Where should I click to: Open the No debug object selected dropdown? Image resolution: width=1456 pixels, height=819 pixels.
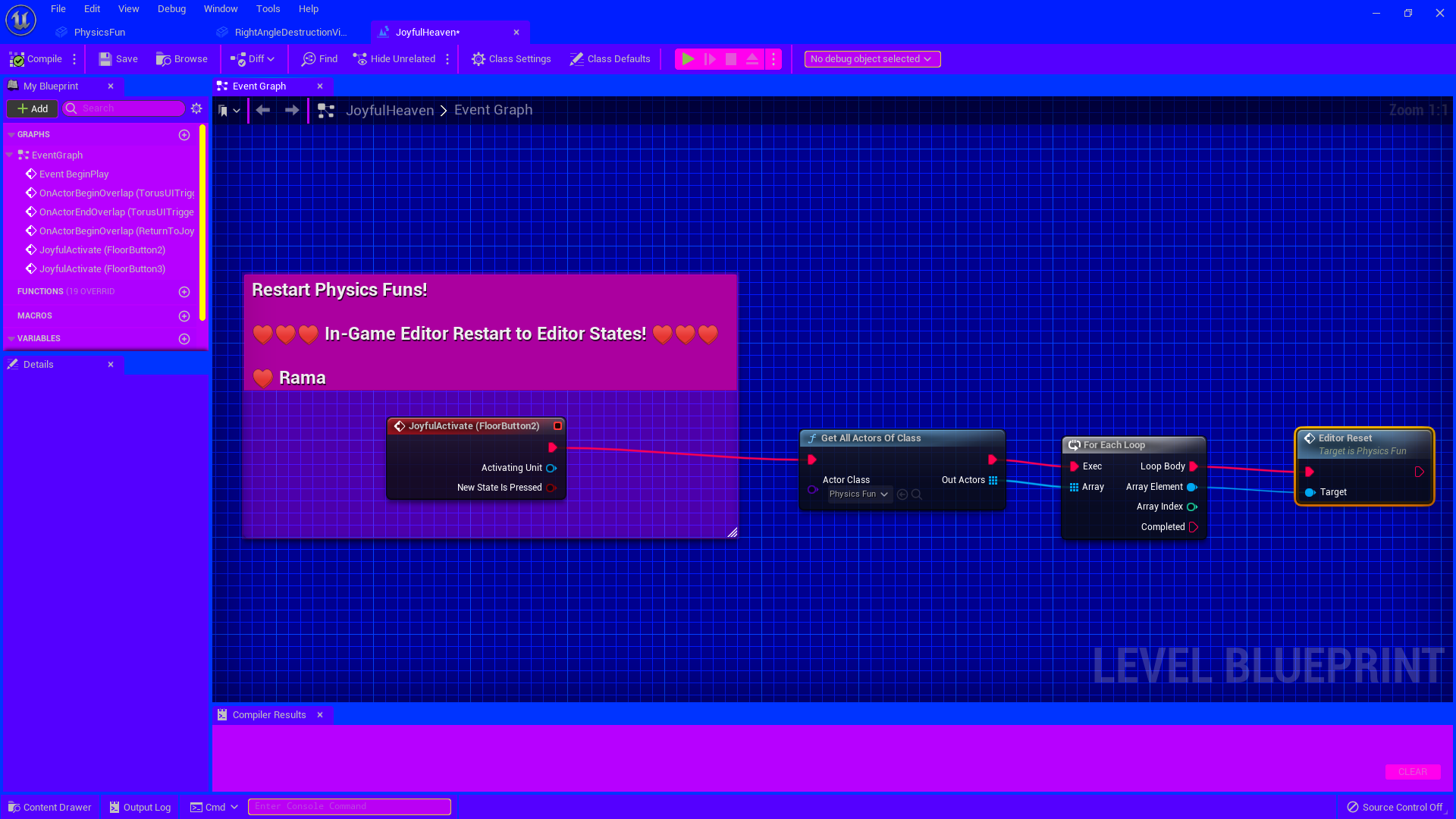(x=871, y=58)
